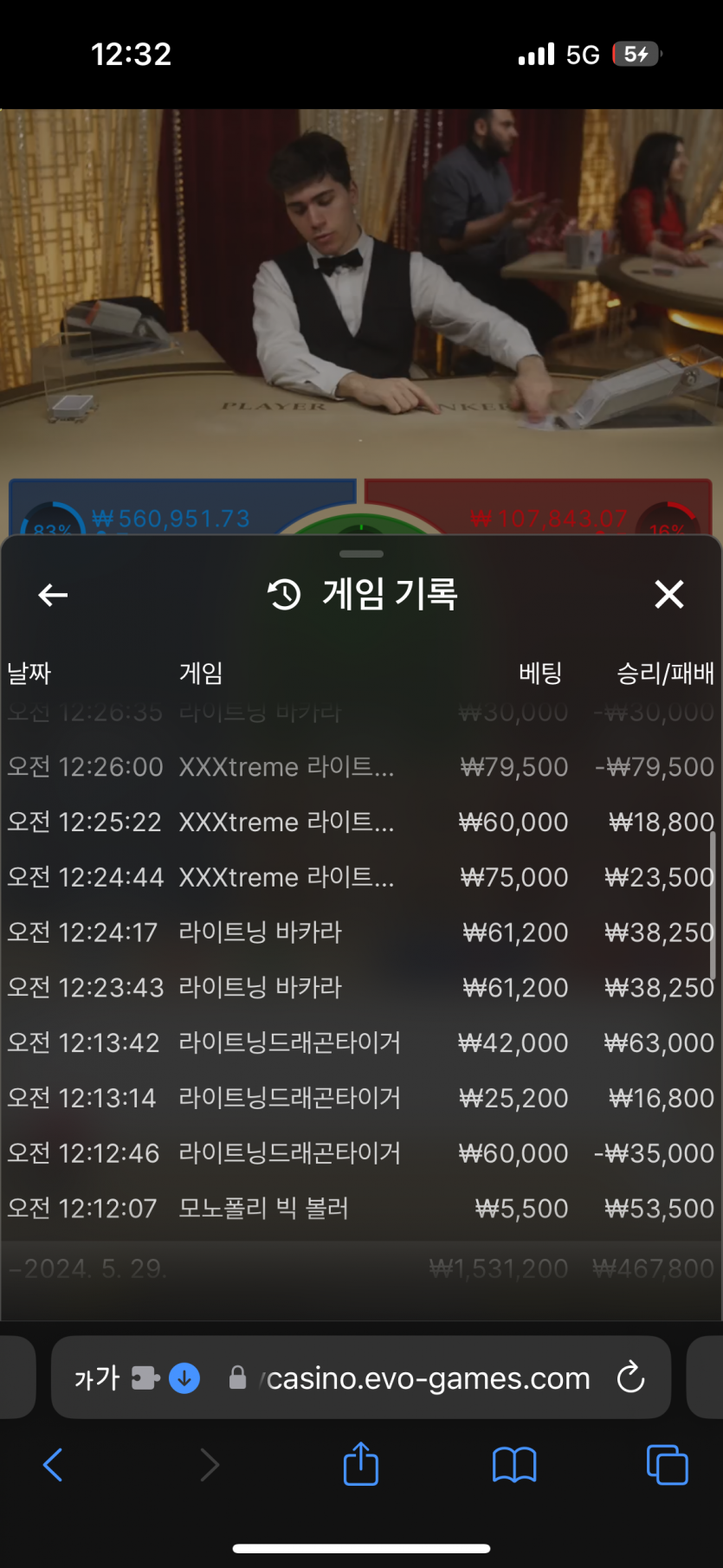Tap the 승리/패배 column header
Image resolution: width=723 pixels, height=1568 pixels.
click(665, 673)
